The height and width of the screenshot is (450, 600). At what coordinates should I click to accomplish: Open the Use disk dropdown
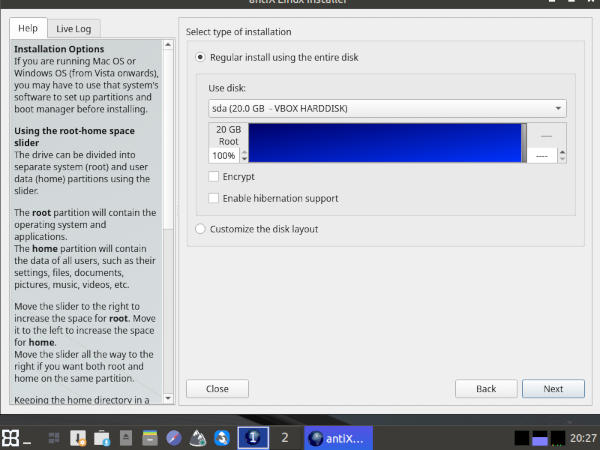(x=387, y=108)
